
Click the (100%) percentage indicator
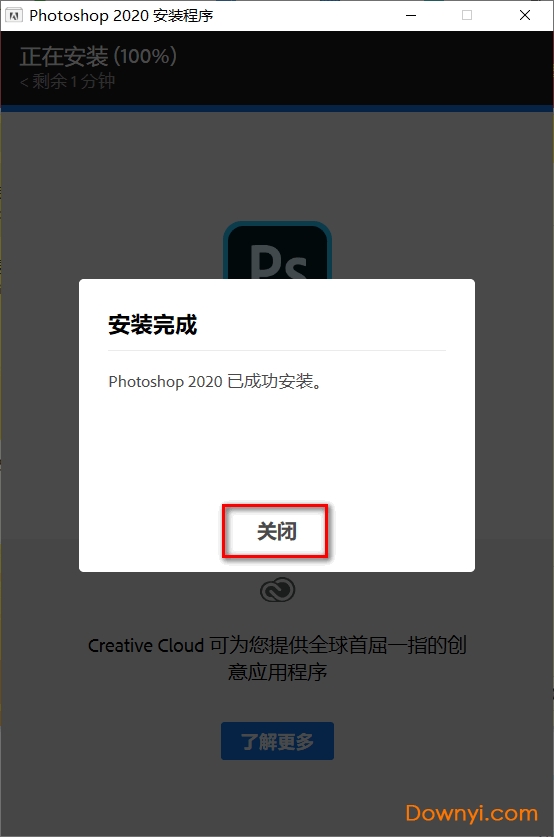click(145, 56)
